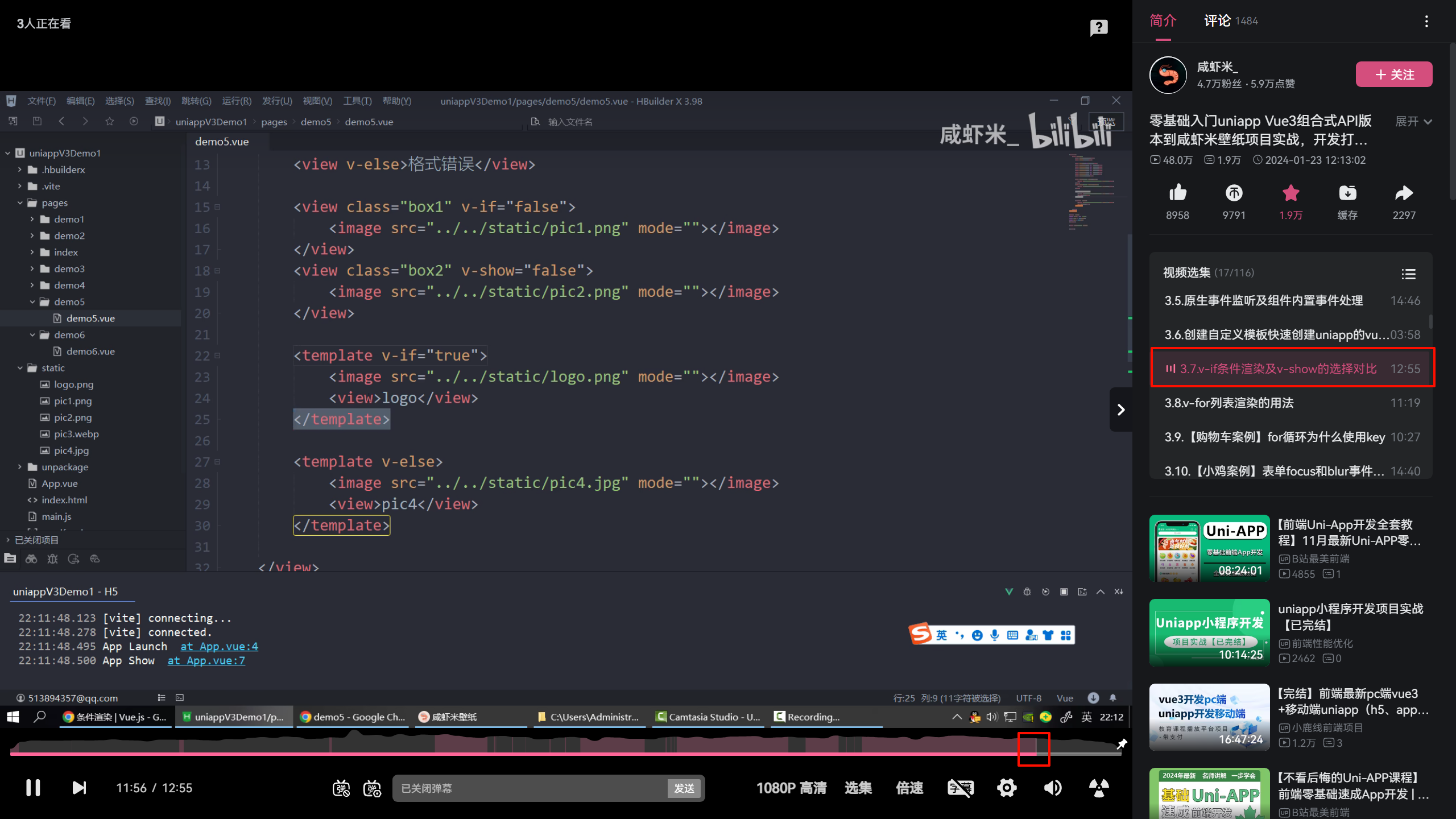Open the three-dot more options menu
The image size is (1456, 819).
point(1426,21)
